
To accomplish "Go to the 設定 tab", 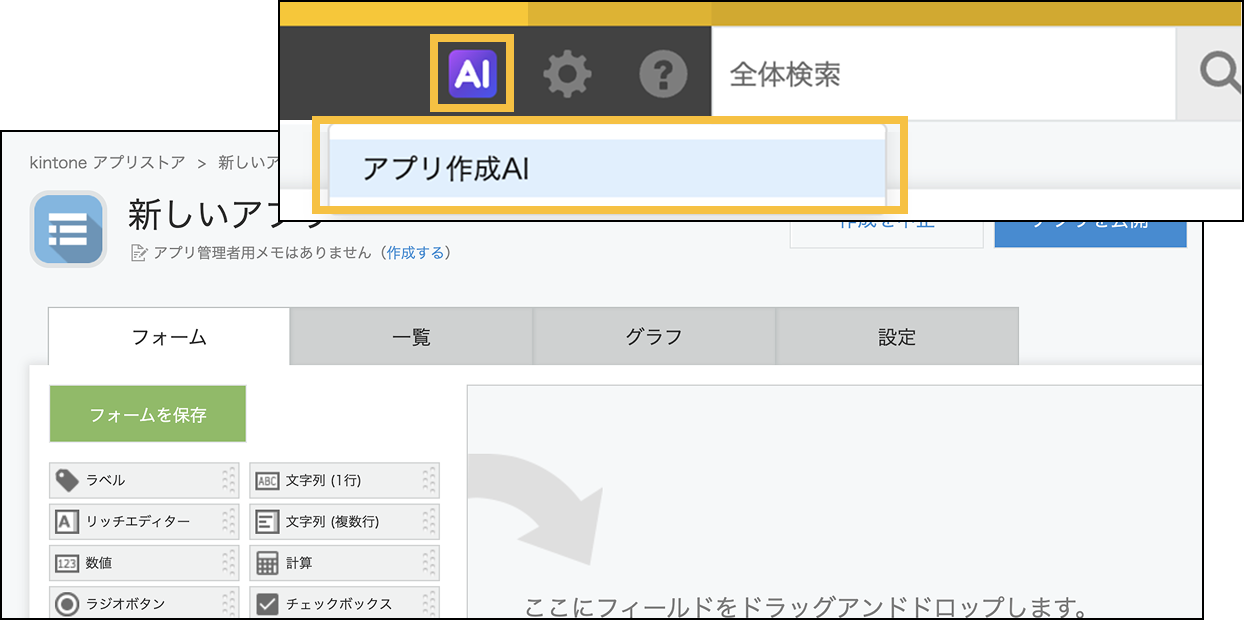I will tap(897, 337).
